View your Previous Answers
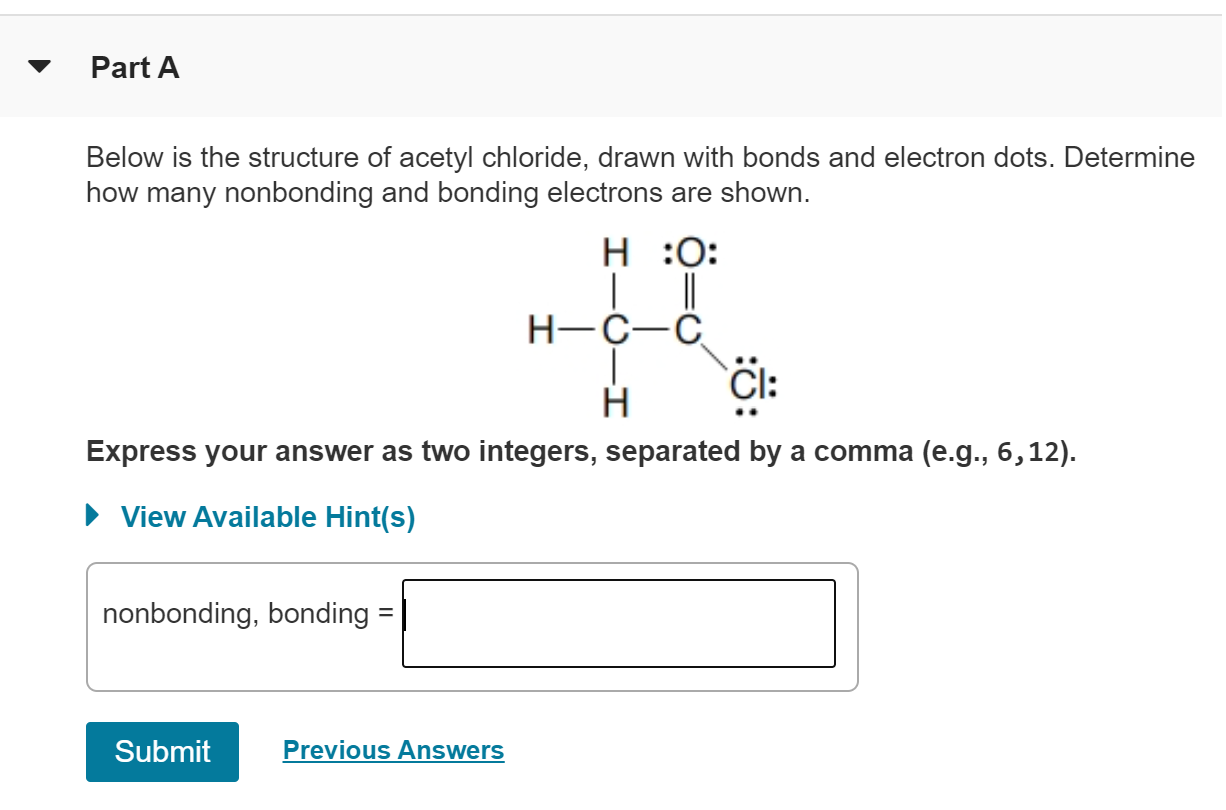Screen dimensions: 1226x810 (393, 751)
